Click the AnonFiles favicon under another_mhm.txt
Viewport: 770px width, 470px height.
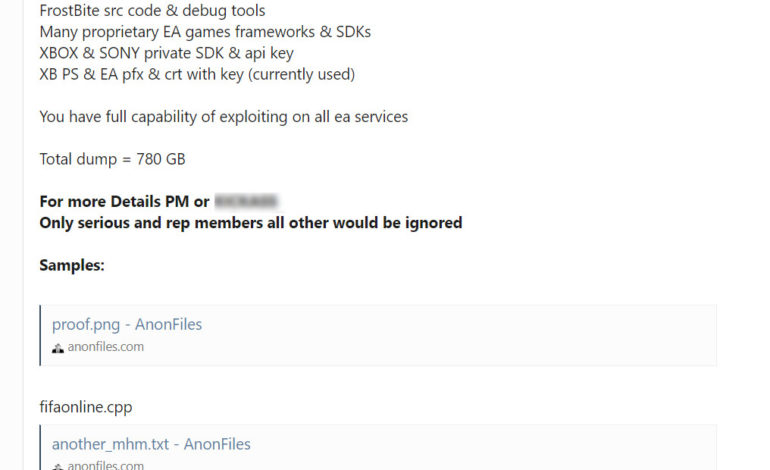pyautogui.click(x=58, y=465)
